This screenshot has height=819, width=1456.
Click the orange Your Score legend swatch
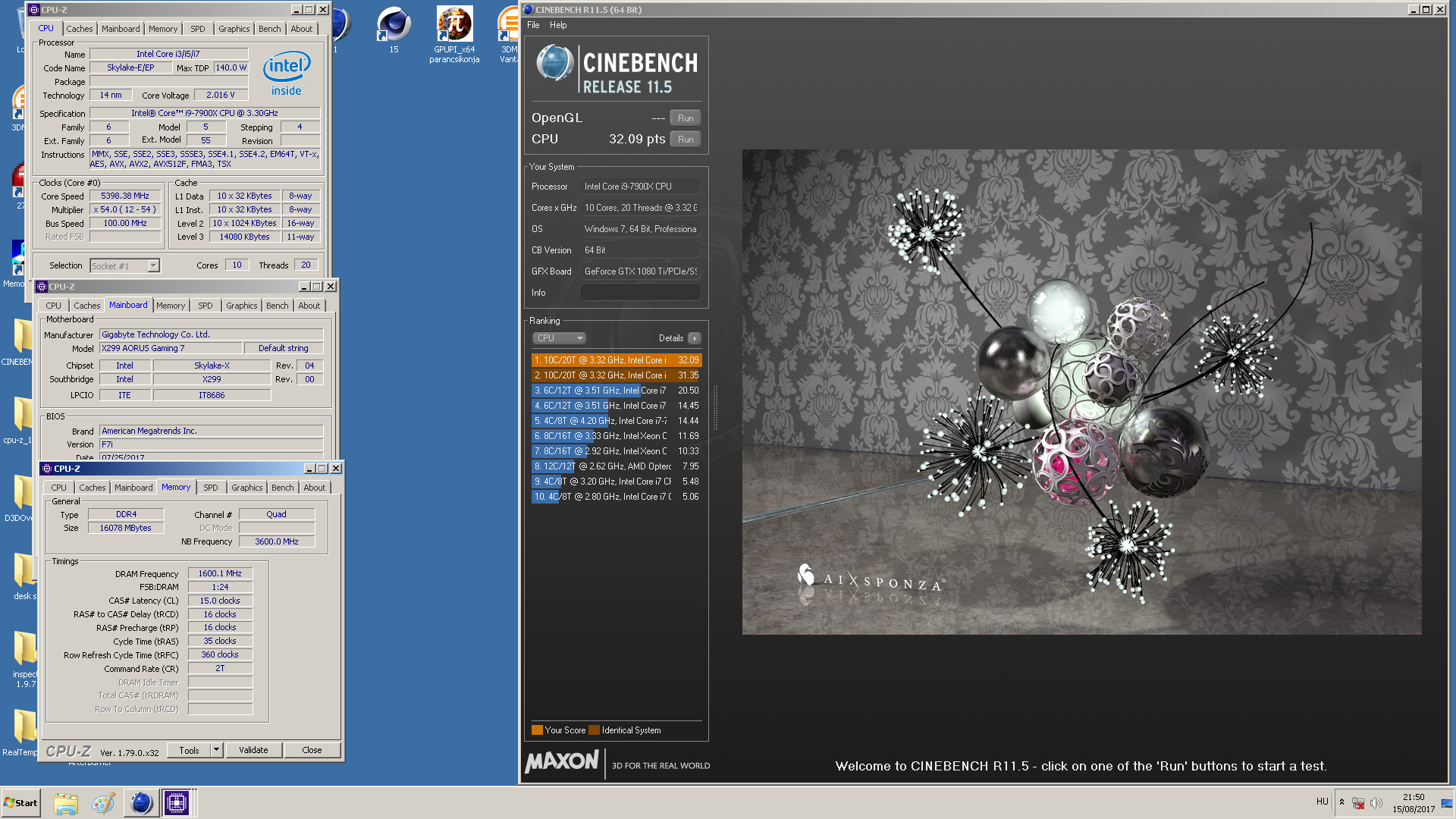click(x=537, y=730)
